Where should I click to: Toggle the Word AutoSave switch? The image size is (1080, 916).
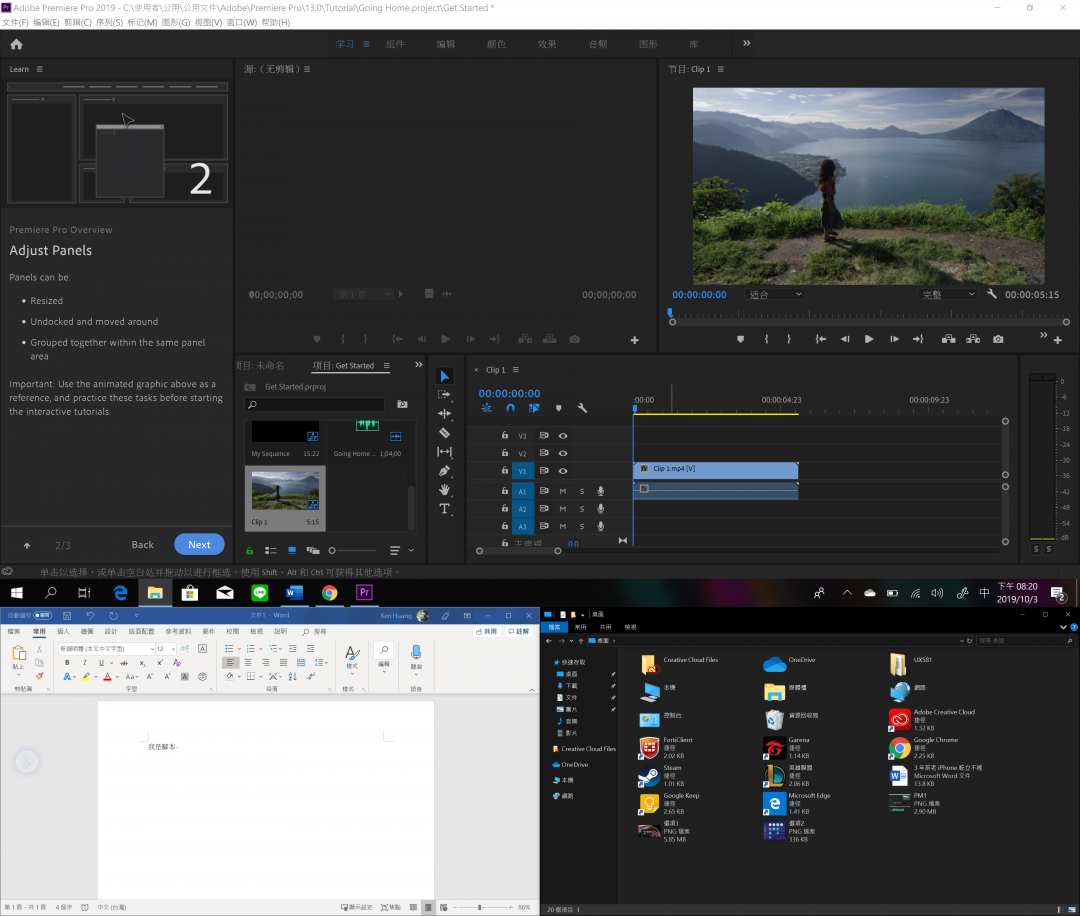pyautogui.click(x=43, y=616)
